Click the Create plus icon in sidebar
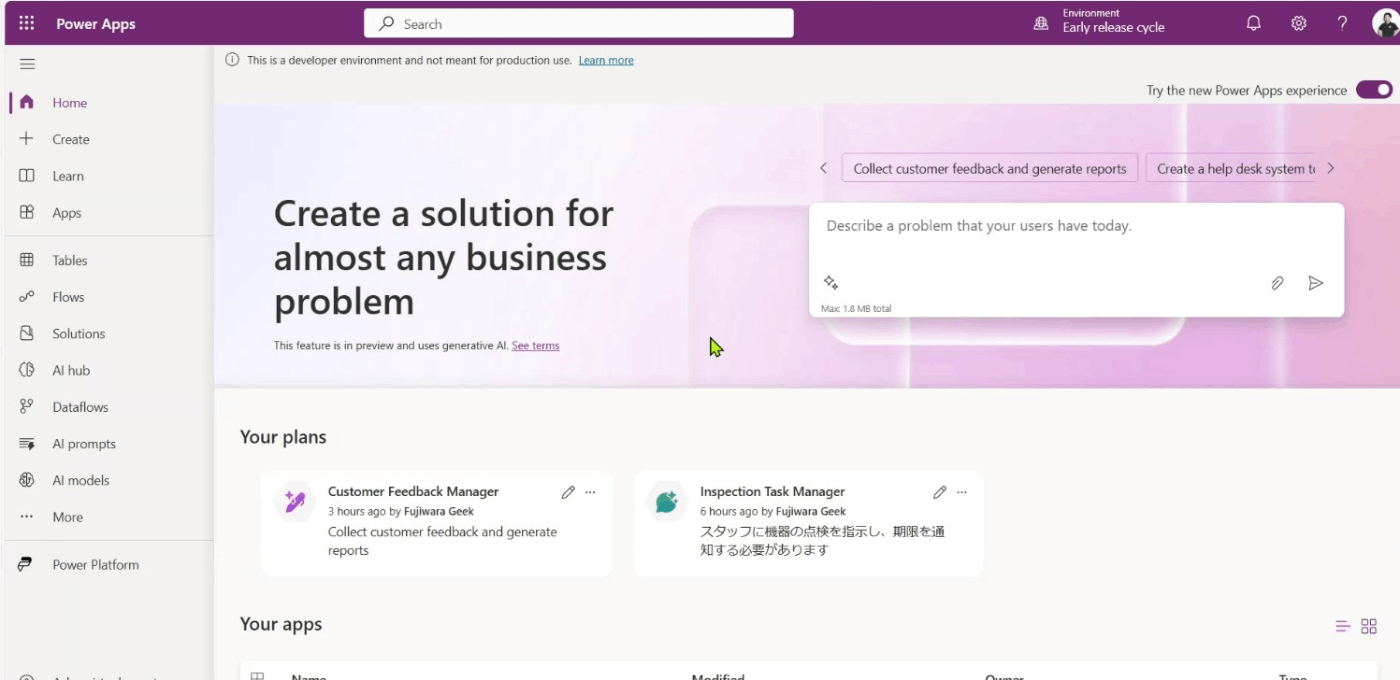 coord(27,139)
